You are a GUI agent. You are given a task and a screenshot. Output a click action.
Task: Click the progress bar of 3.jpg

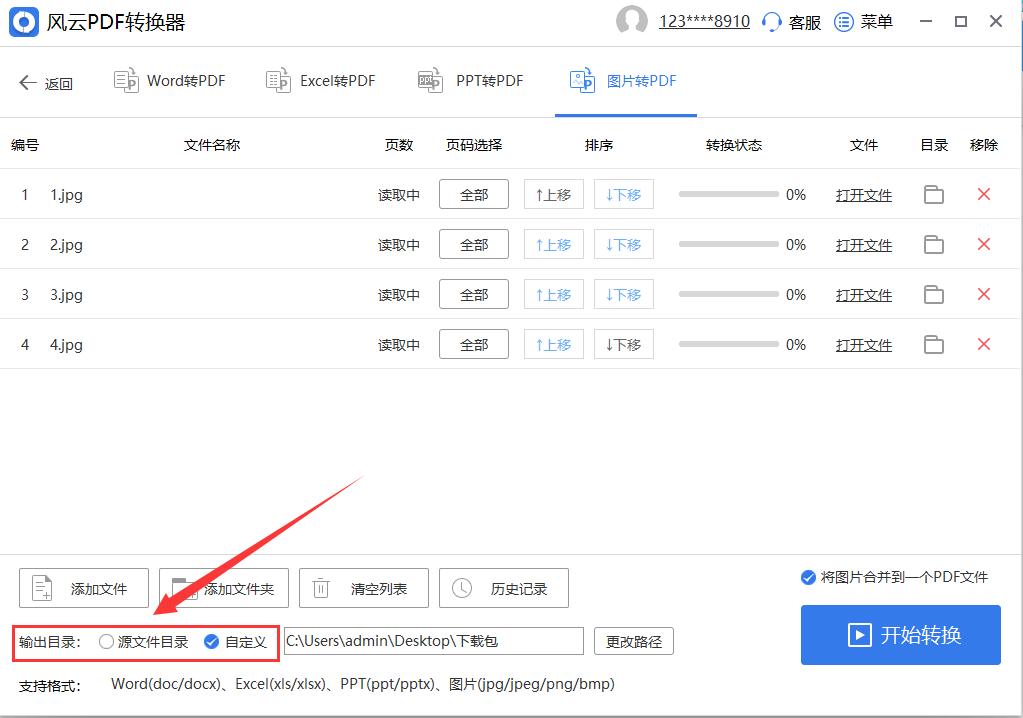727,294
